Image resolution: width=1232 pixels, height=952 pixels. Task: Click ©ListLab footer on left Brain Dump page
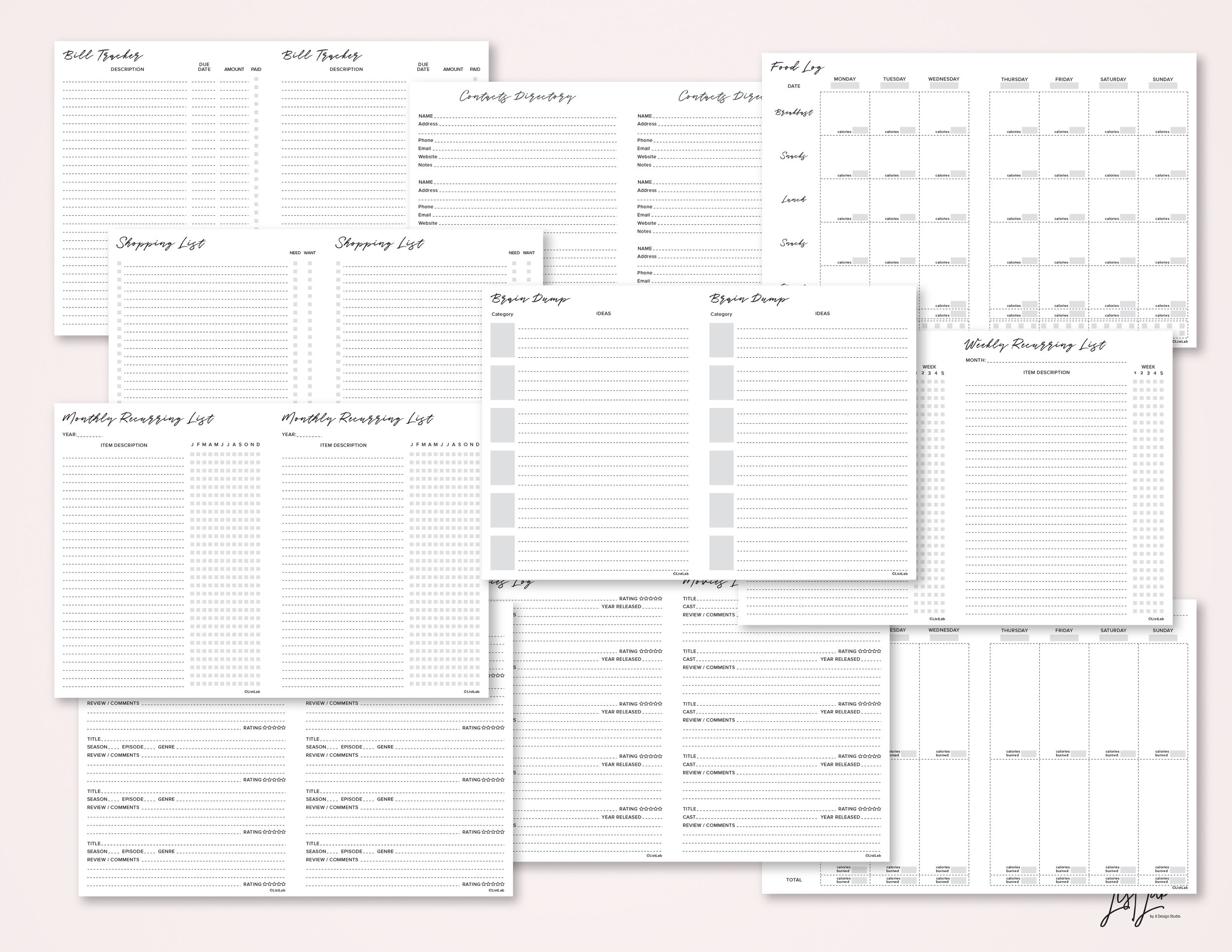point(680,574)
